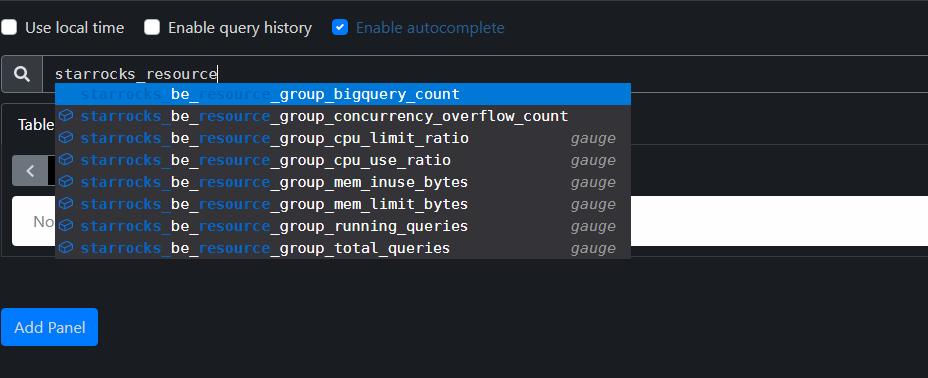Image resolution: width=928 pixels, height=378 pixels.
Task: Click cube icon beside mem_inuse_bytes suggestion
Action: [66, 182]
